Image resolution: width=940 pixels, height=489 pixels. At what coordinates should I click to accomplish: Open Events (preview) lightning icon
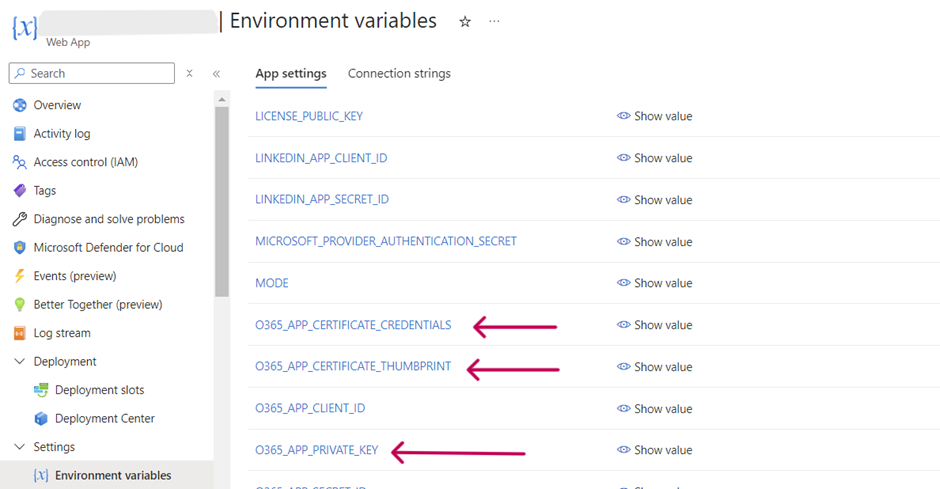pos(19,276)
